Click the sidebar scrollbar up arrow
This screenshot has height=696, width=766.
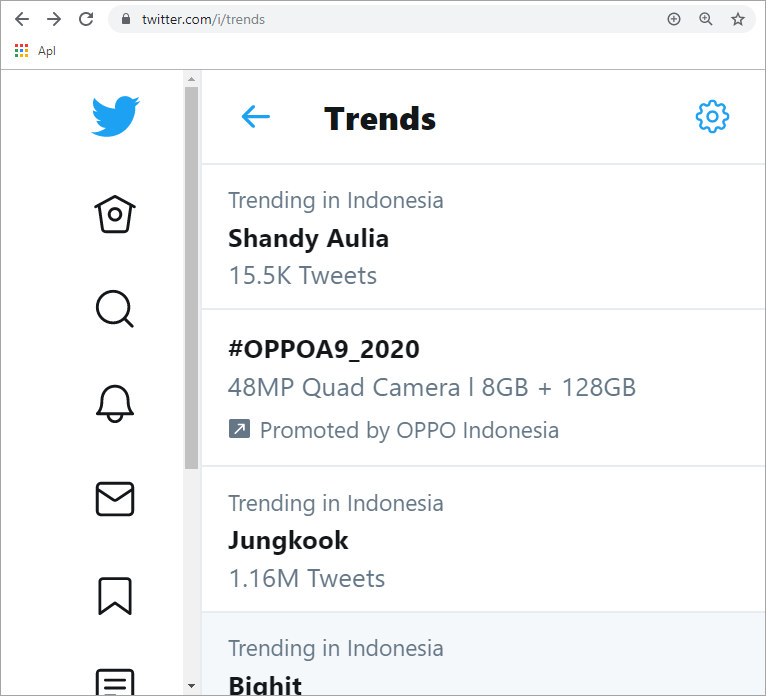(192, 79)
